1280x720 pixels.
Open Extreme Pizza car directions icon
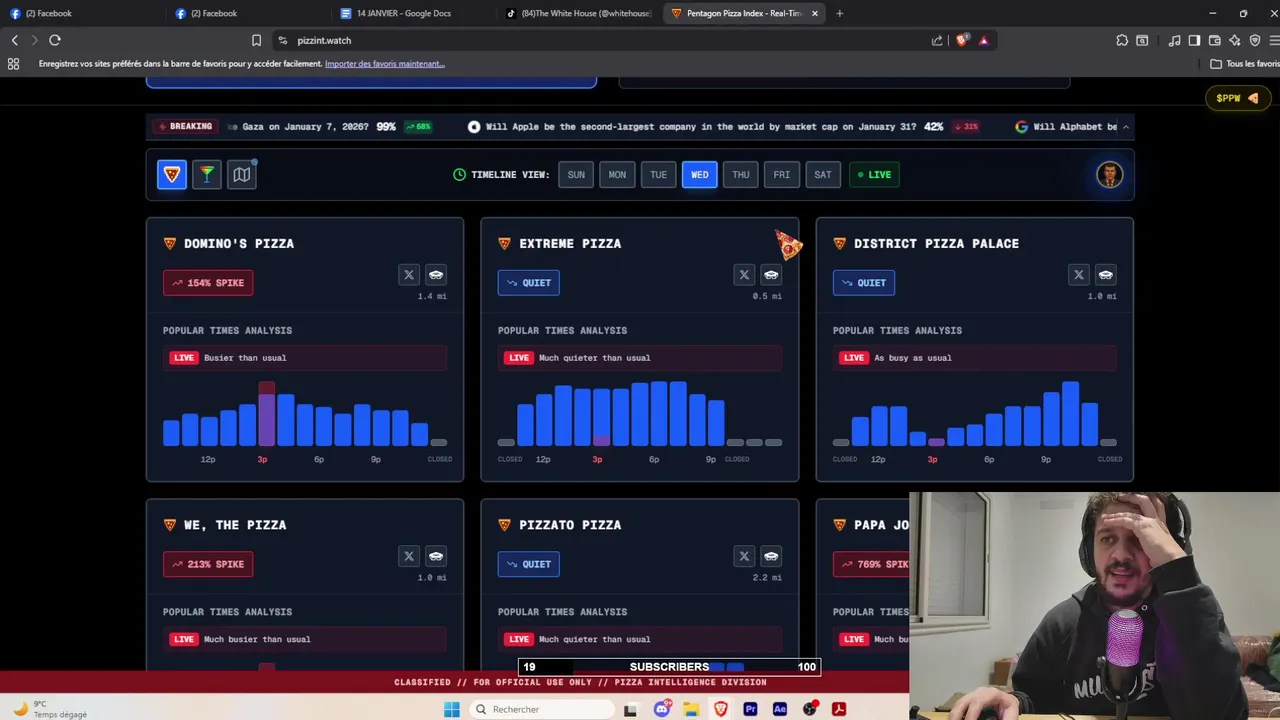pos(771,274)
